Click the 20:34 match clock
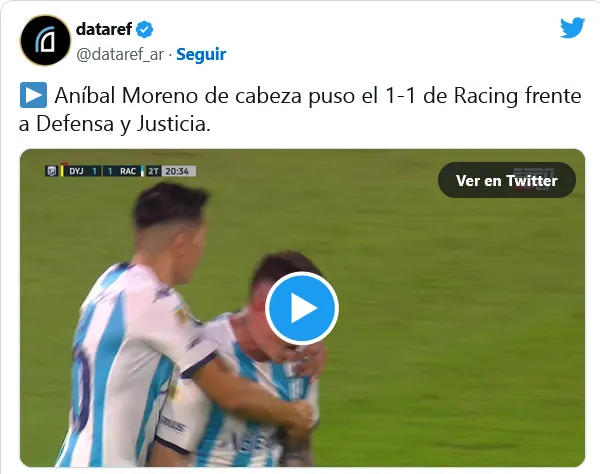This screenshot has width=600, height=474. point(177,171)
